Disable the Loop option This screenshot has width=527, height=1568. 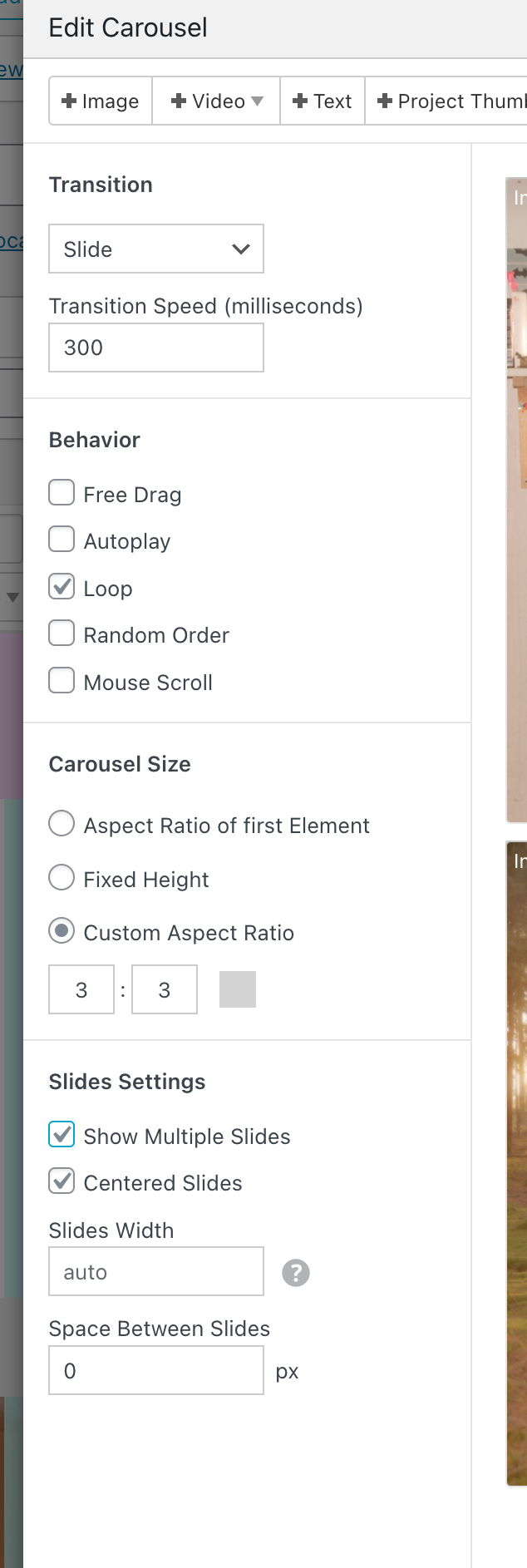tap(62, 586)
